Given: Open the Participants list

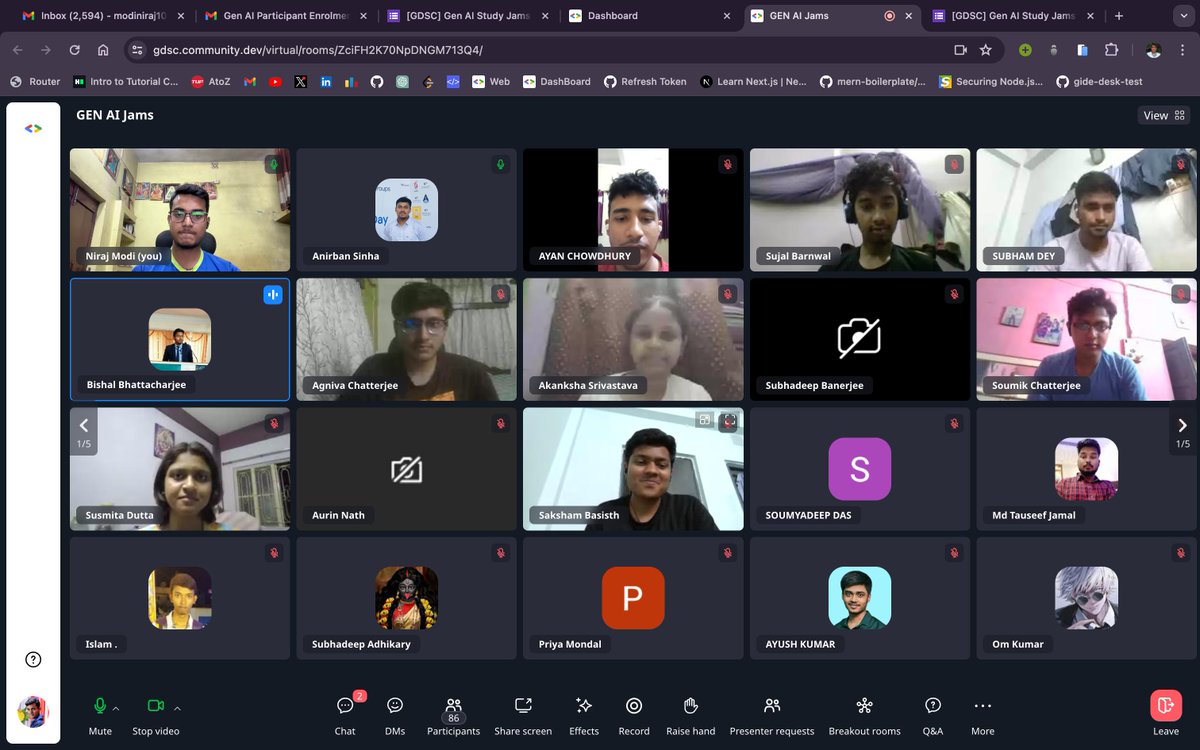Looking at the screenshot, I should (454, 715).
